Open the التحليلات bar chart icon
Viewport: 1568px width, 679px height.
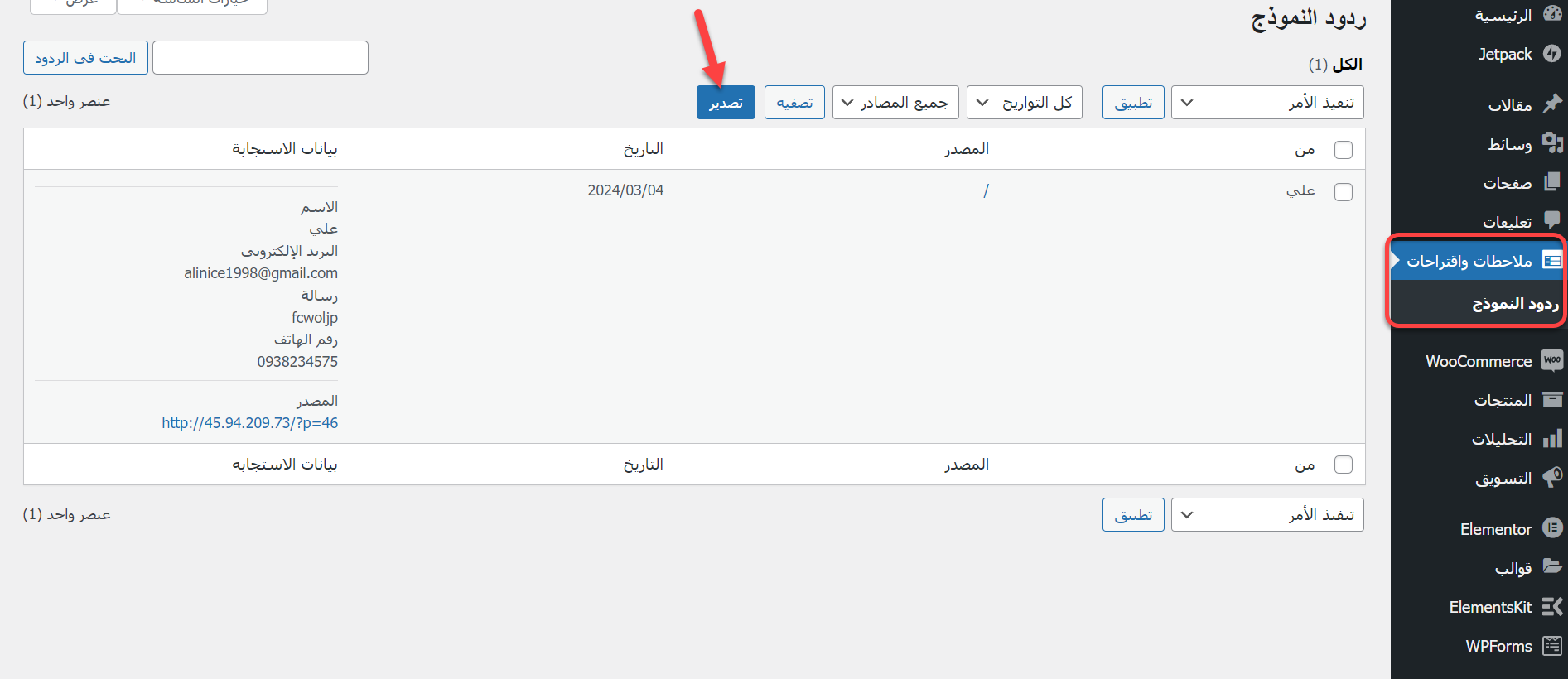(x=1552, y=439)
